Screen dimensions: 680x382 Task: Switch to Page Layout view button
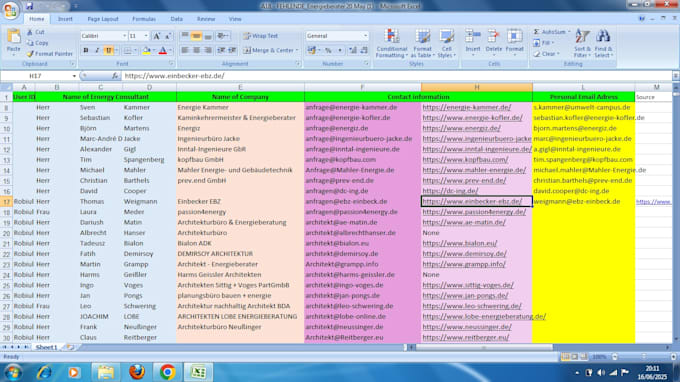tap(575, 357)
